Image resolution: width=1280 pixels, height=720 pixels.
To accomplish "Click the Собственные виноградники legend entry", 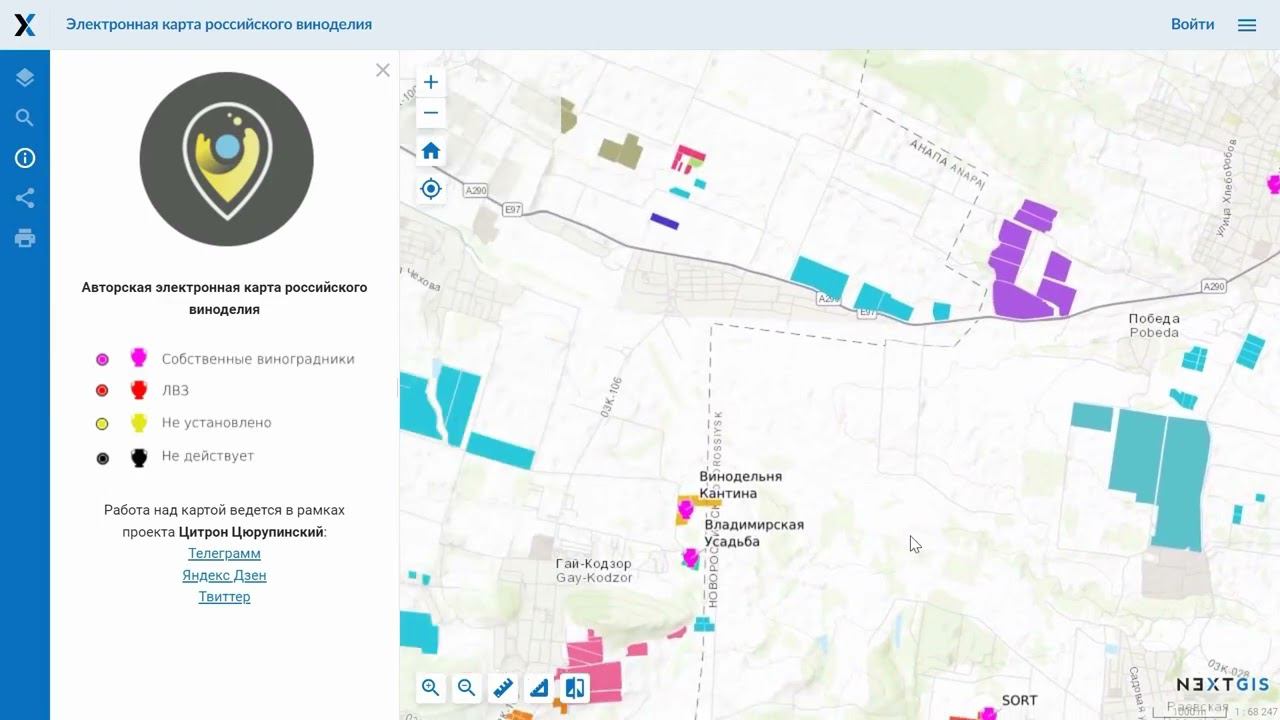I will (226, 359).
